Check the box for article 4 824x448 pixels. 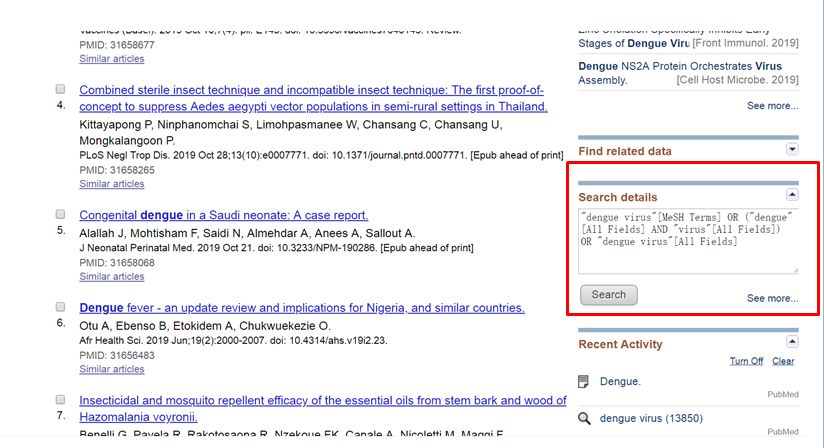[x=60, y=89]
